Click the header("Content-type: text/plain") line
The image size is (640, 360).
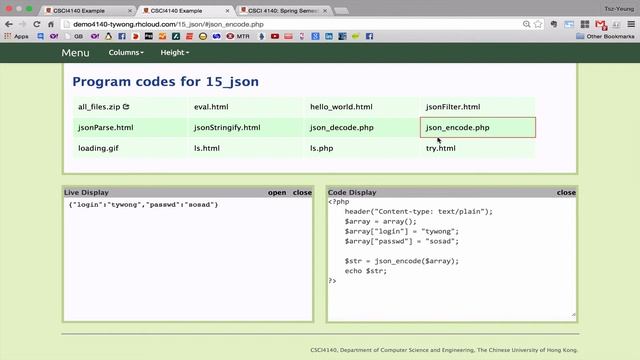[x=419, y=211]
